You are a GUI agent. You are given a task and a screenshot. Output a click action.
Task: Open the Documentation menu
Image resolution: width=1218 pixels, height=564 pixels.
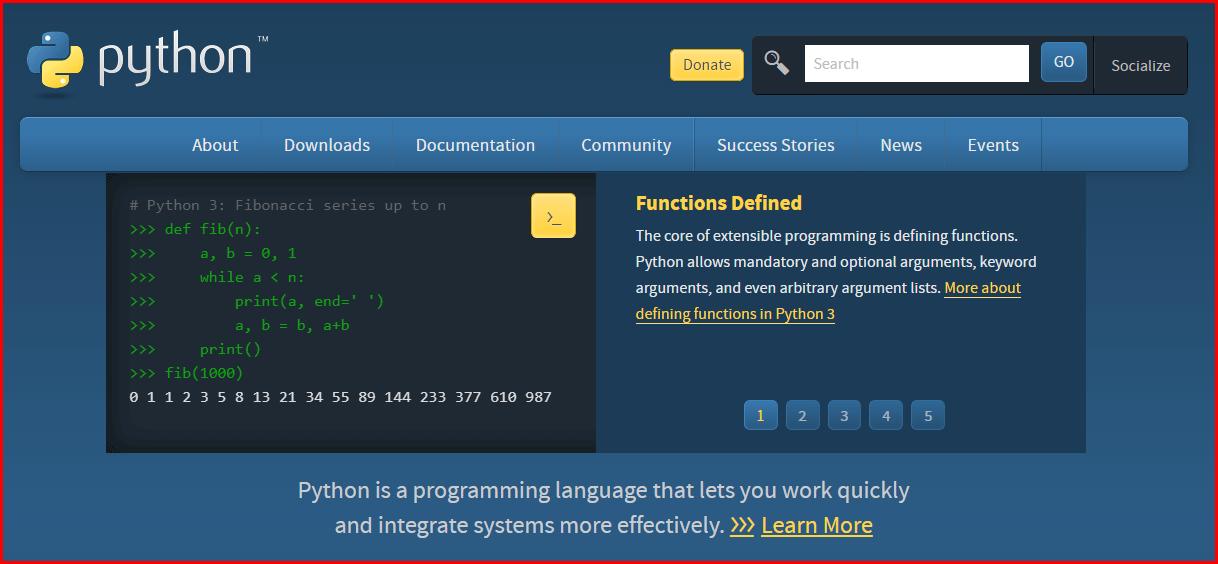(475, 145)
